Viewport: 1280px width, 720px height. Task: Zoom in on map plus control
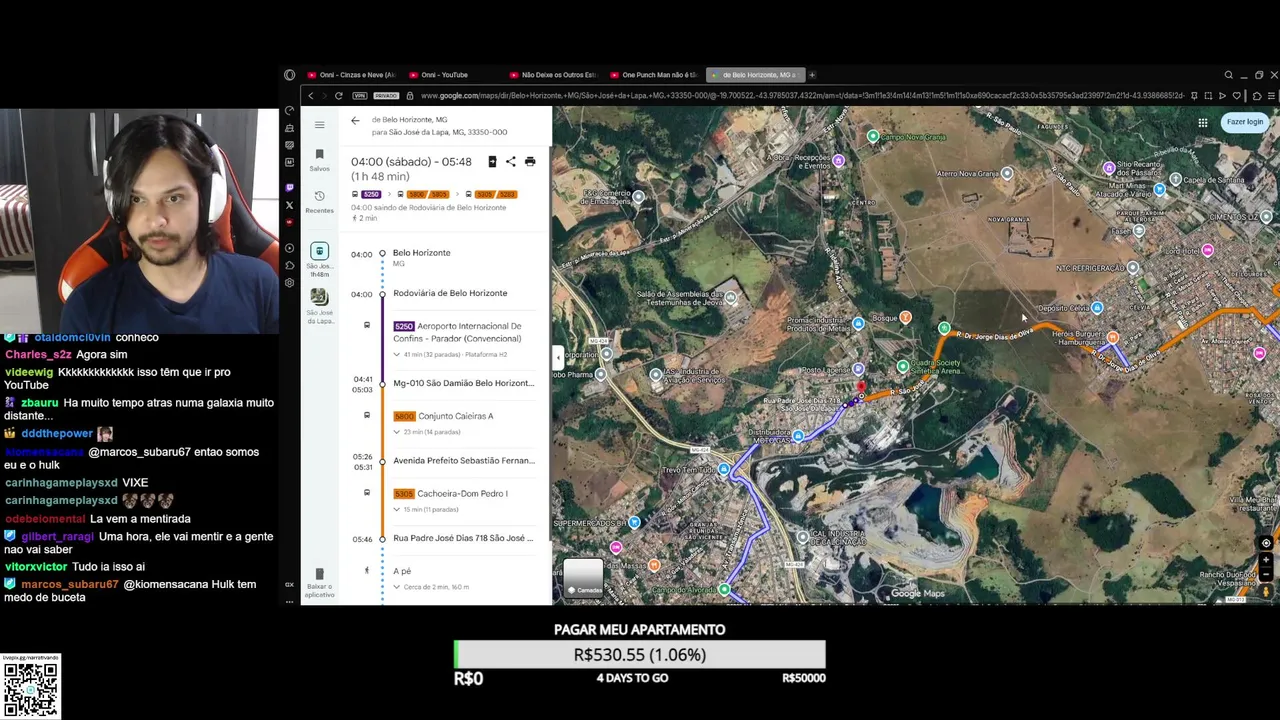click(1266, 560)
